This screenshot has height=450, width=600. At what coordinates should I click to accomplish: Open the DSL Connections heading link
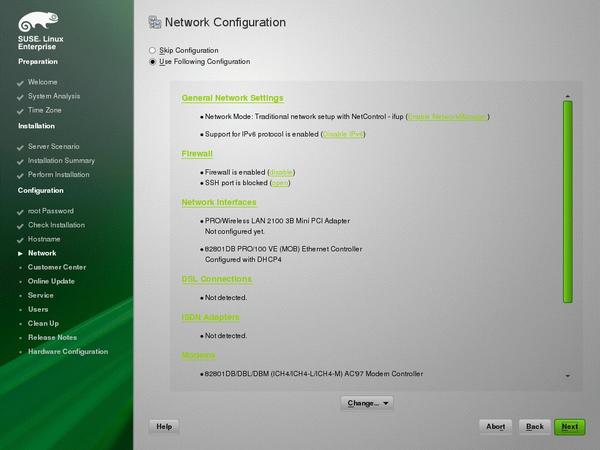pos(217,279)
